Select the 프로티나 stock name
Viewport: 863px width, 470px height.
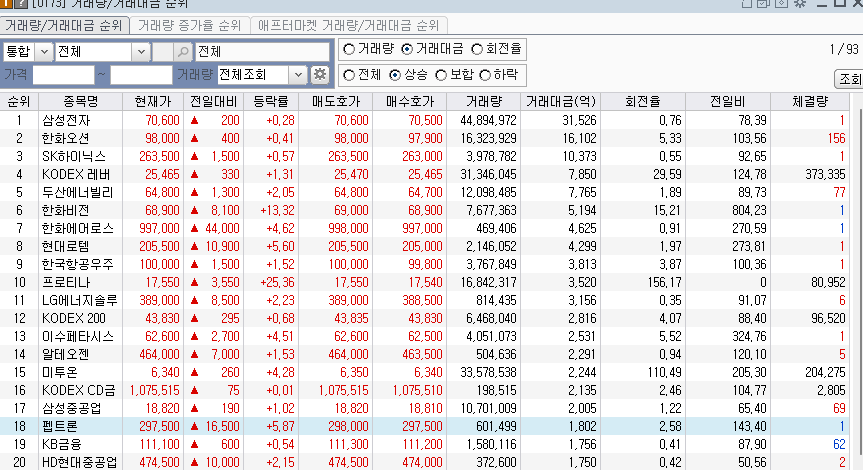tap(65, 282)
